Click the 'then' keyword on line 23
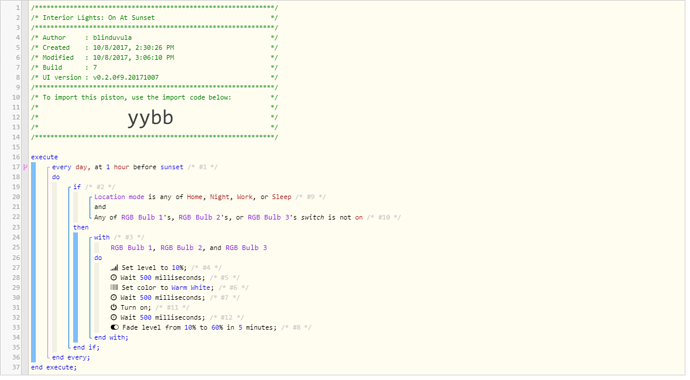 [81, 227]
